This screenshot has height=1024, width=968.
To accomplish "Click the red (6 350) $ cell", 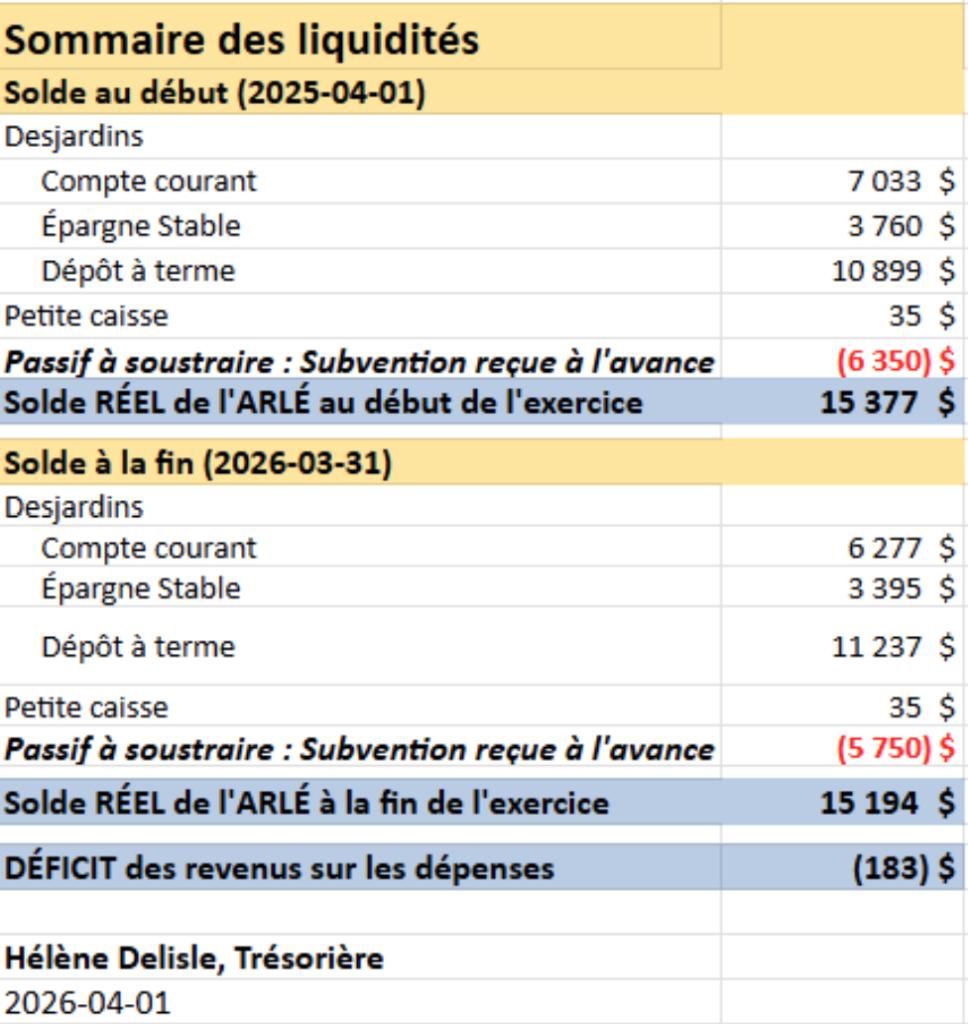I will pyautogui.click(x=894, y=361).
